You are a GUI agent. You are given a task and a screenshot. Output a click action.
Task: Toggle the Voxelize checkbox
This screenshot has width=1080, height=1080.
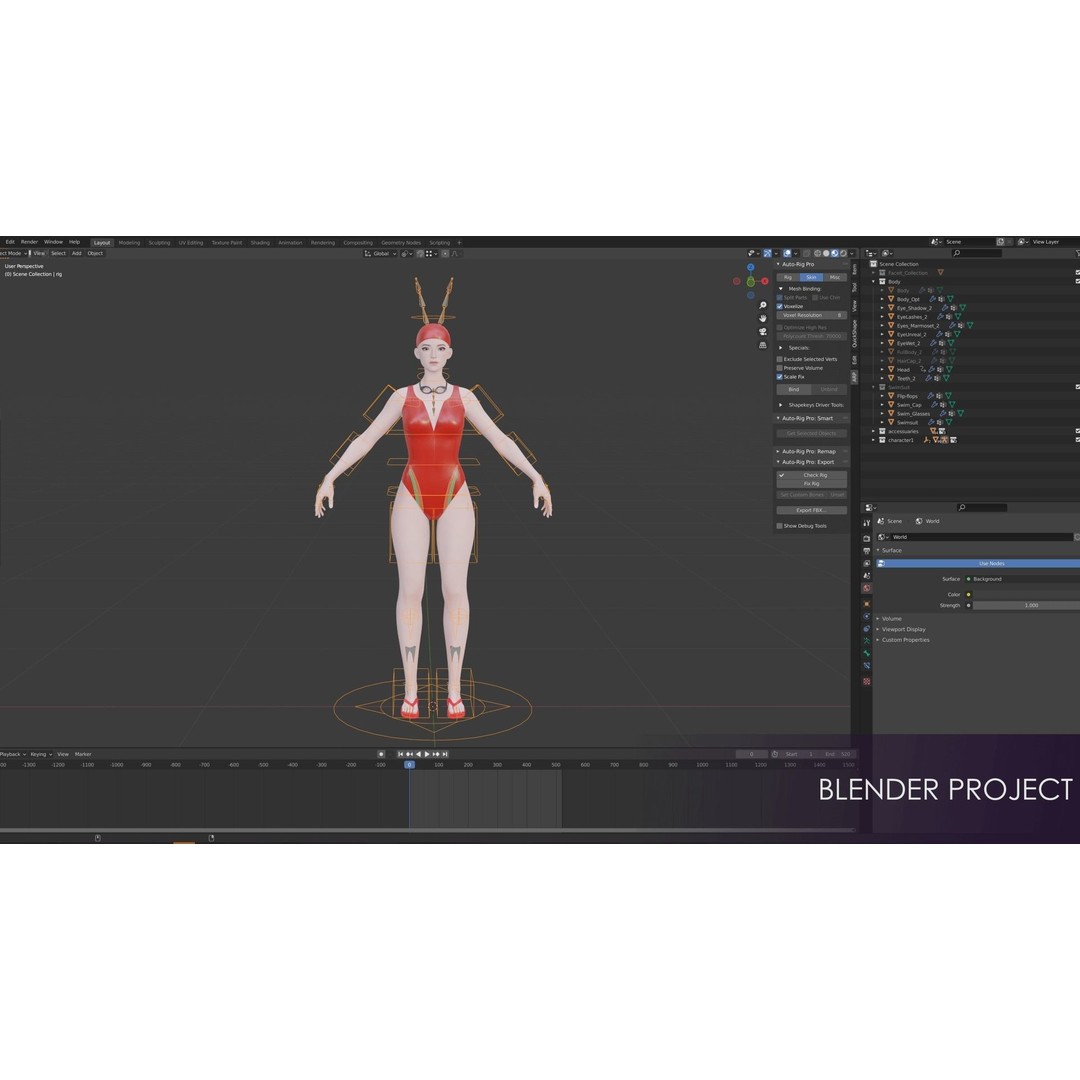(x=780, y=307)
